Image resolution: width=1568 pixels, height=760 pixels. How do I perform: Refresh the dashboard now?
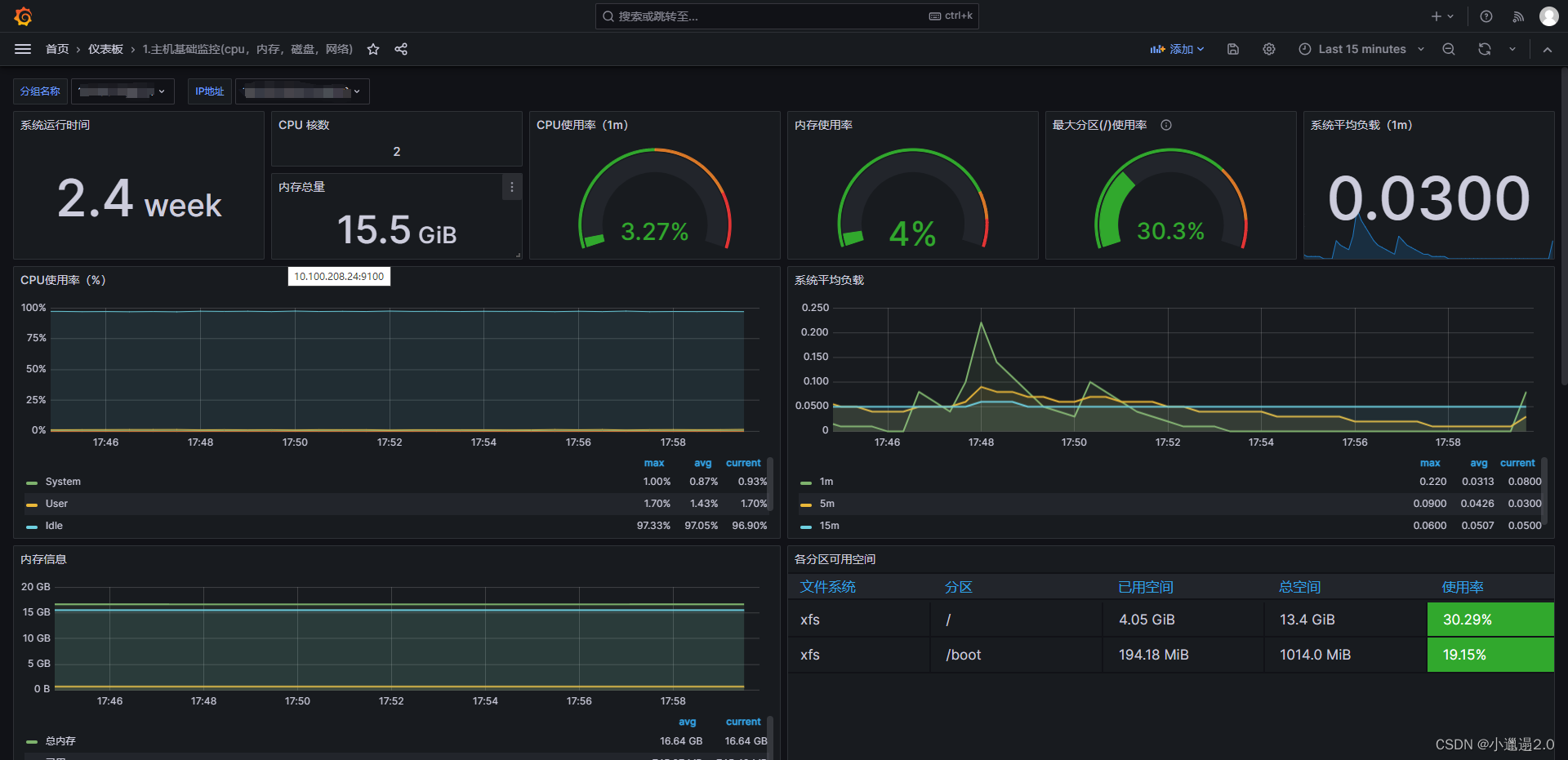[x=1485, y=49]
